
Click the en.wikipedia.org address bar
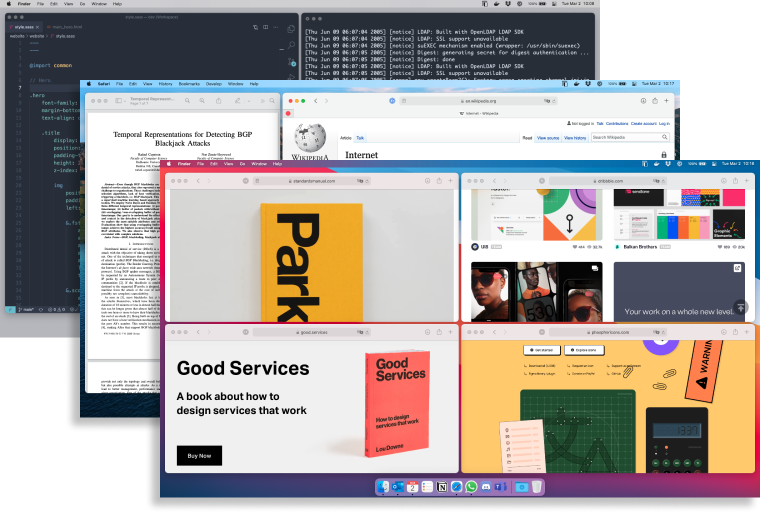477,101
